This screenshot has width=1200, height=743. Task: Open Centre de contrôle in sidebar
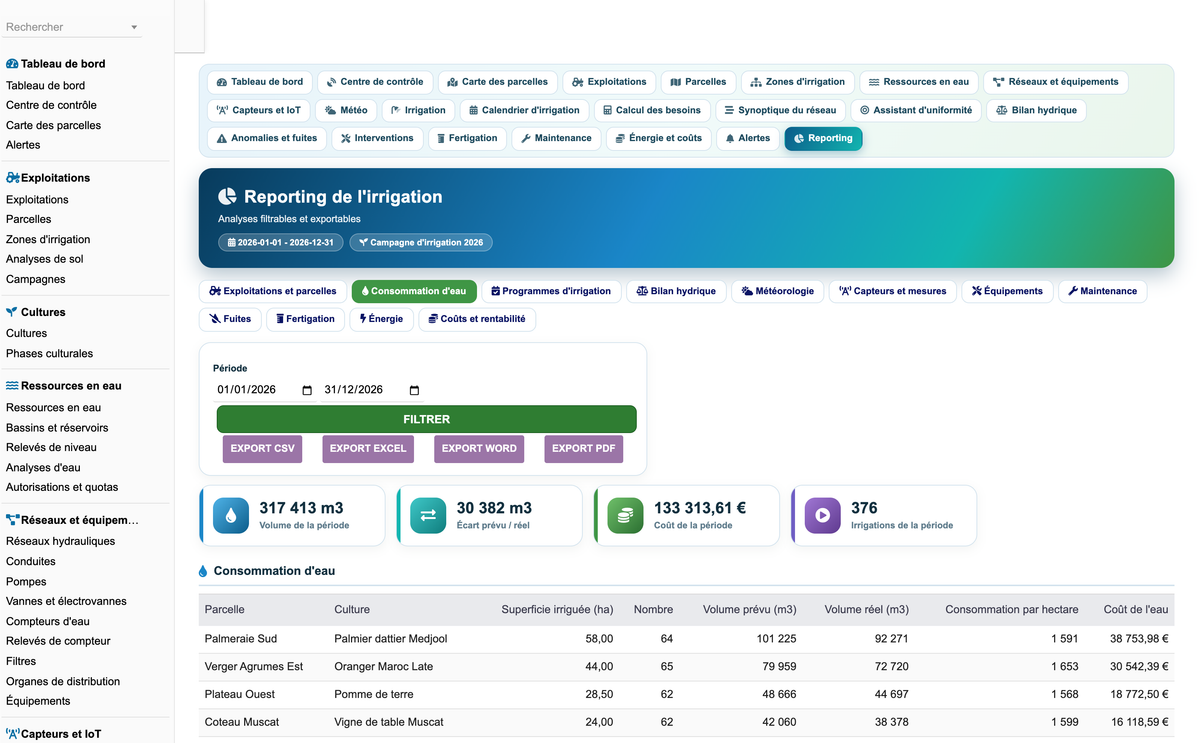51,105
